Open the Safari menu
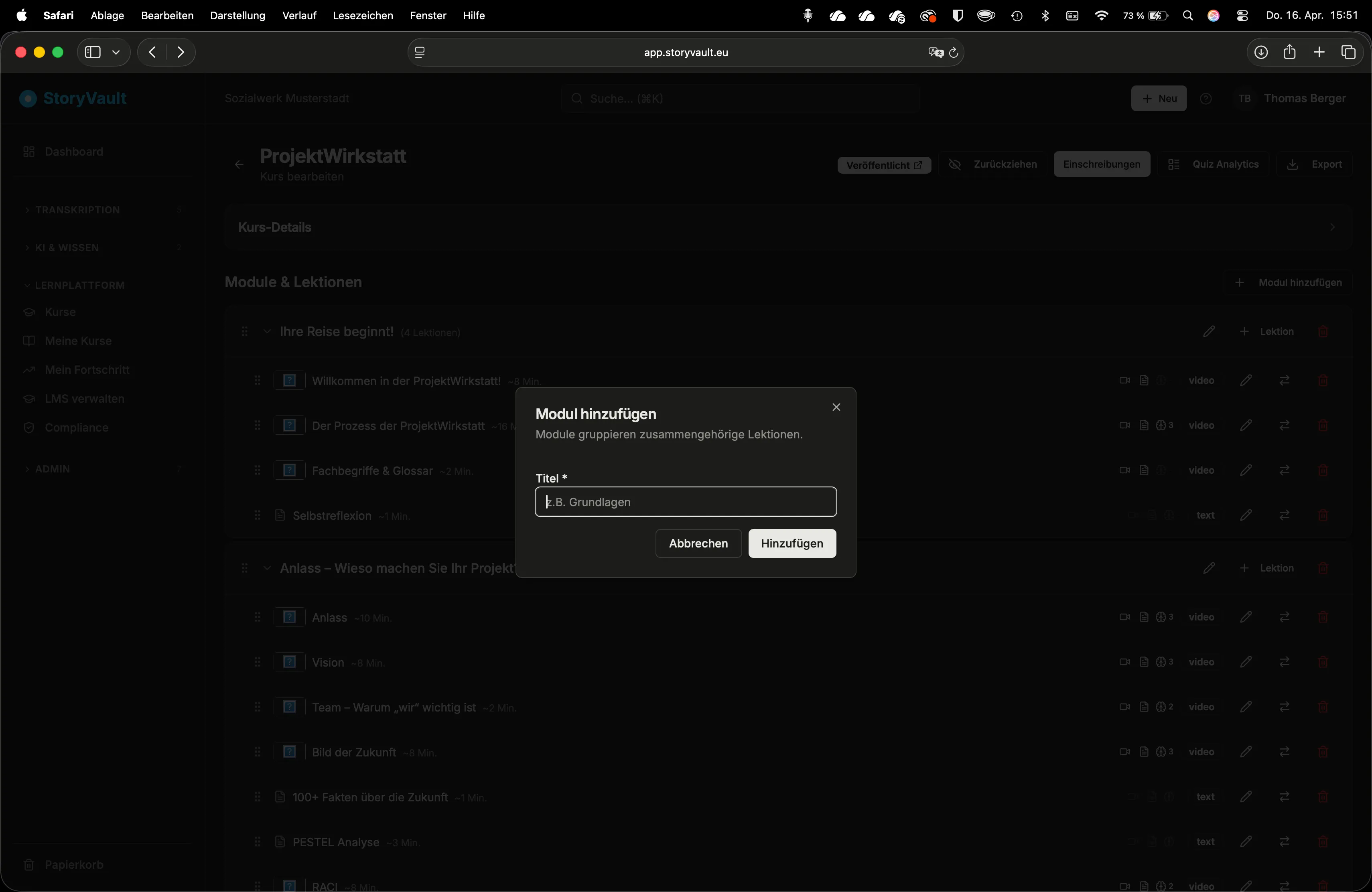The height and width of the screenshot is (892, 1372). pos(58,16)
